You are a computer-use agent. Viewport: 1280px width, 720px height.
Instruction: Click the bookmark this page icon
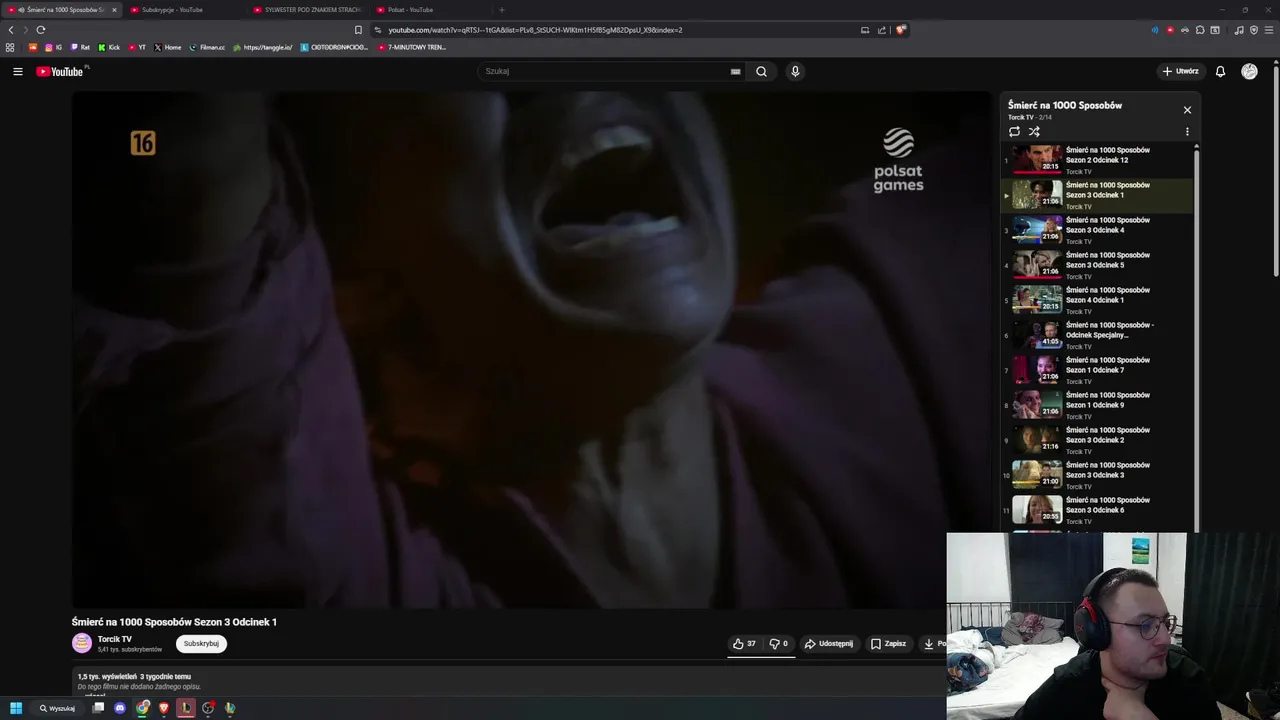click(x=358, y=30)
